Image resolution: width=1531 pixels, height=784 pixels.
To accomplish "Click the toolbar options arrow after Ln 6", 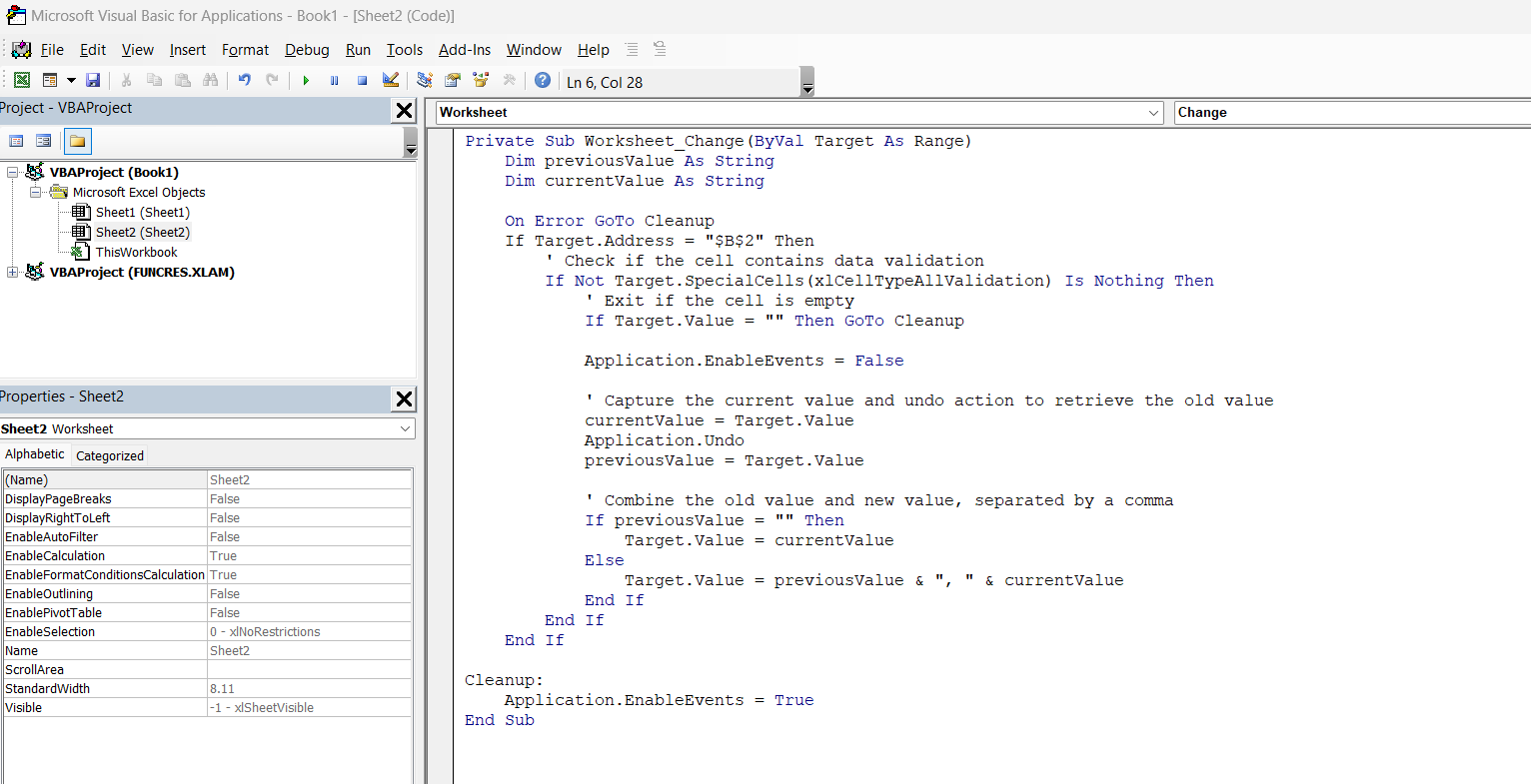I will [807, 82].
